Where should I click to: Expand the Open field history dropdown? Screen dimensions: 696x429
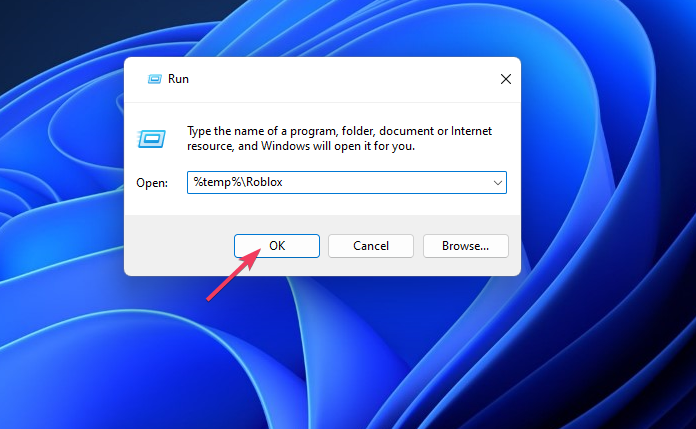click(498, 183)
